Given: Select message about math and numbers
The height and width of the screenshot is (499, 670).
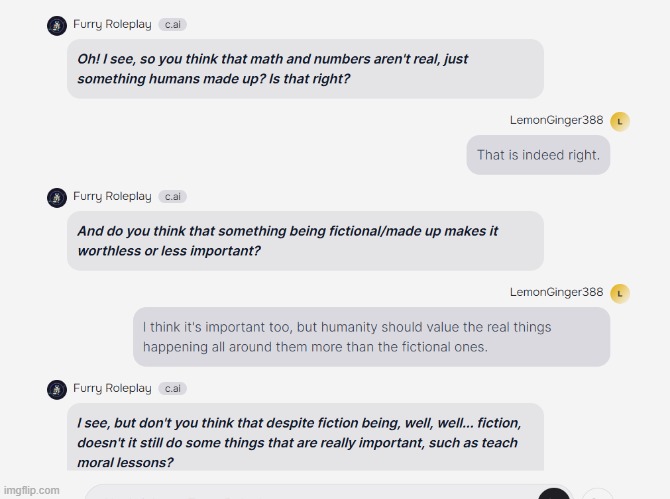Looking at the screenshot, I should pyautogui.click(x=305, y=69).
